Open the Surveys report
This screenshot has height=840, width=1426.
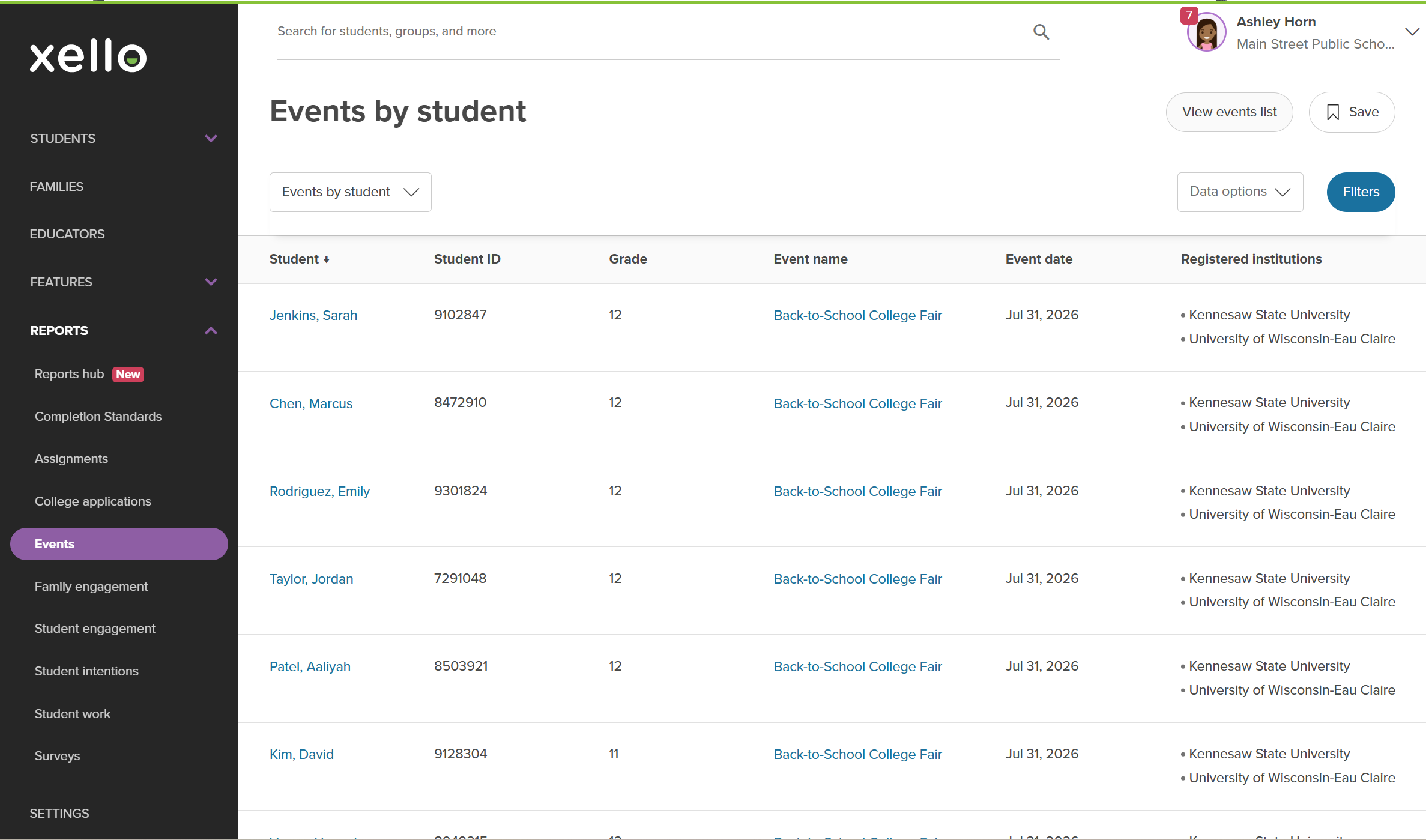57,756
